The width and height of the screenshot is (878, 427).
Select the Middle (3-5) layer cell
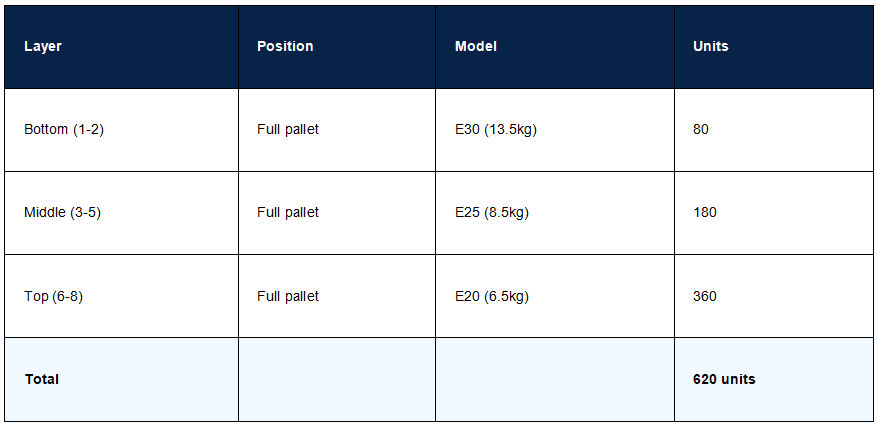[x=122, y=213]
